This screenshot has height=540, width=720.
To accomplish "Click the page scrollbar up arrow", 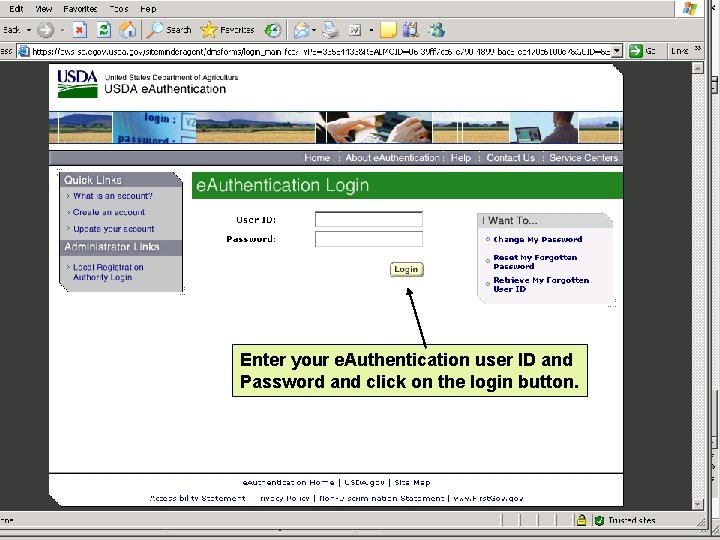I will click(x=698, y=68).
